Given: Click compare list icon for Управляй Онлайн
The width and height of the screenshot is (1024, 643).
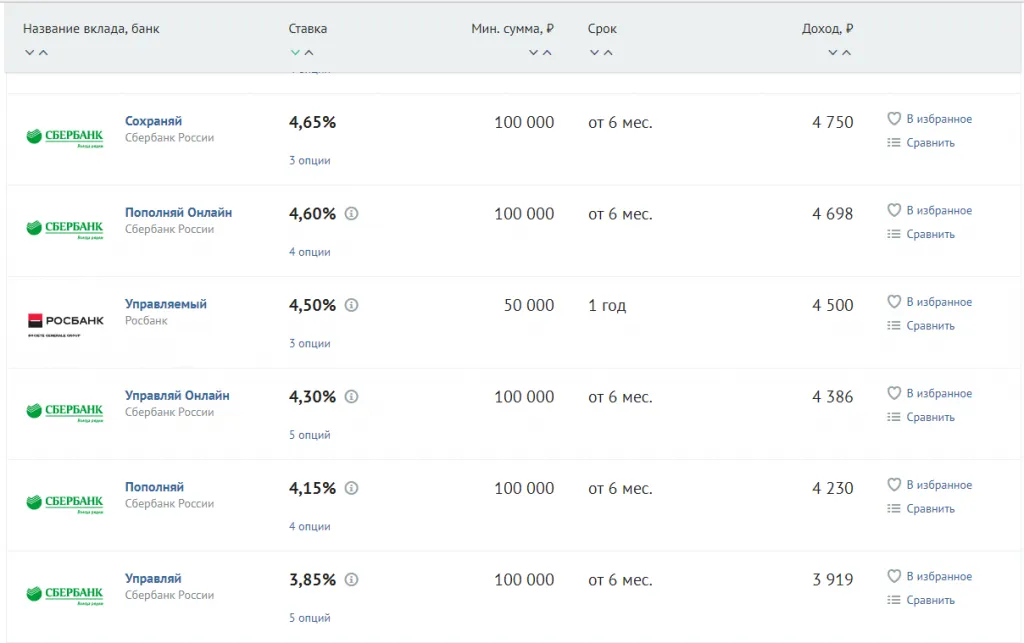Looking at the screenshot, I should (894, 417).
